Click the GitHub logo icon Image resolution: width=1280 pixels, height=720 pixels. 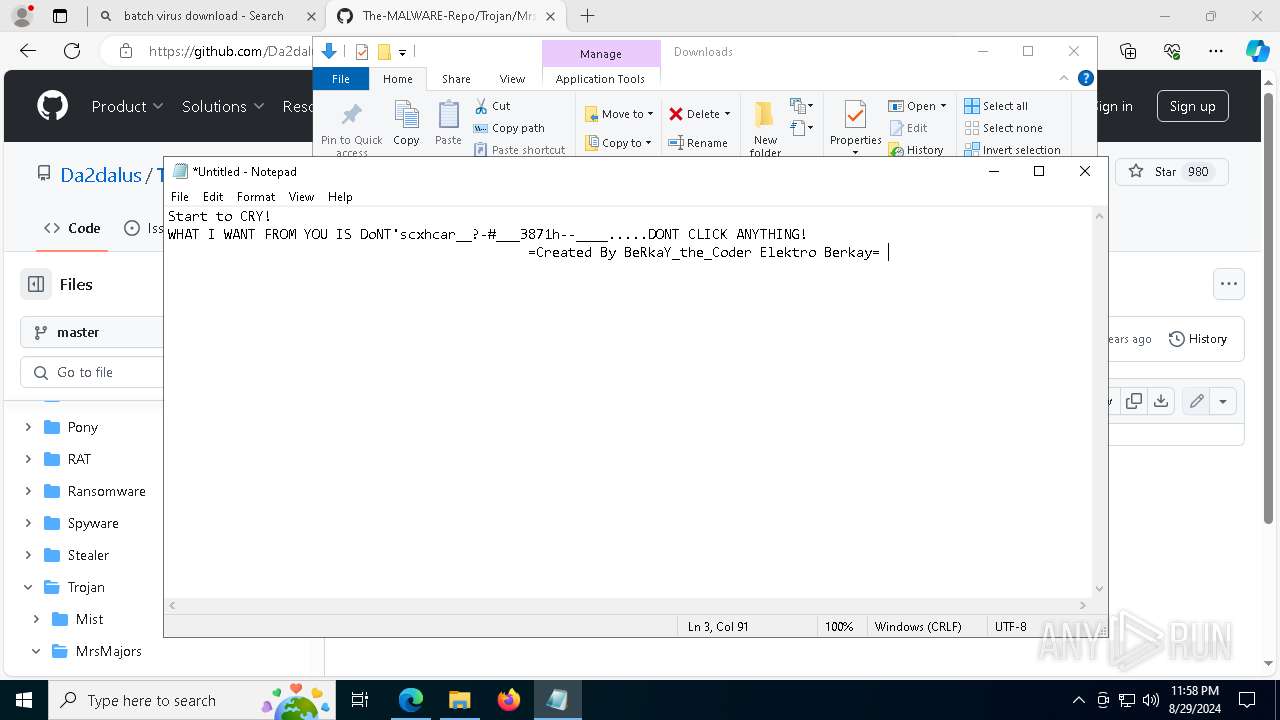(52, 106)
